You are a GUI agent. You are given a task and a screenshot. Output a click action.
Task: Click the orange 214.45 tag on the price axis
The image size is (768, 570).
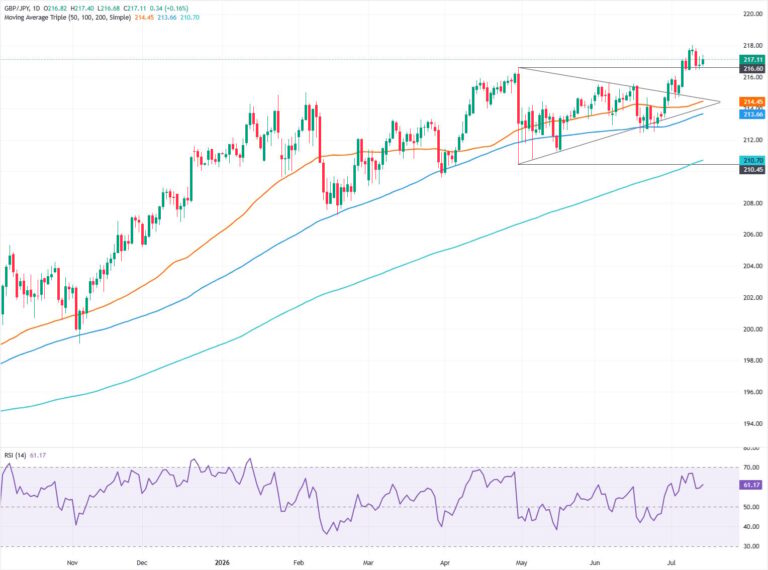tap(752, 102)
